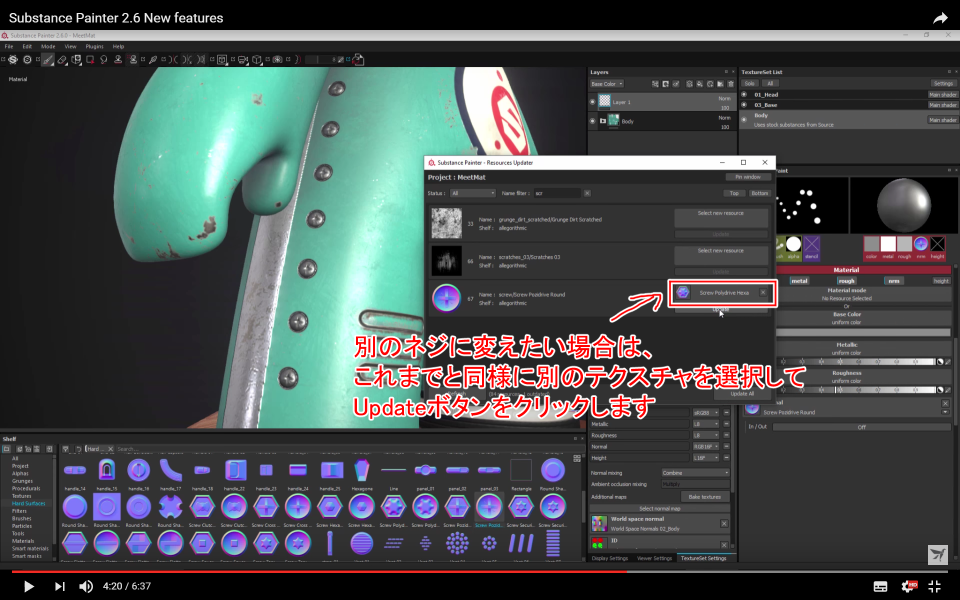Image resolution: width=960 pixels, height=600 pixels.
Task: Open the Status filter dropdown set to All
Action: point(472,193)
